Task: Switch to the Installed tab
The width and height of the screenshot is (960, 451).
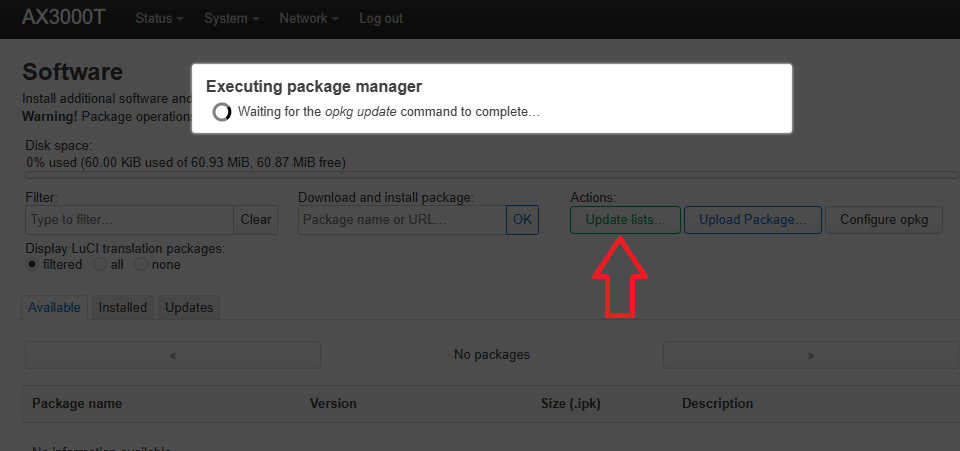Action: click(123, 307)
